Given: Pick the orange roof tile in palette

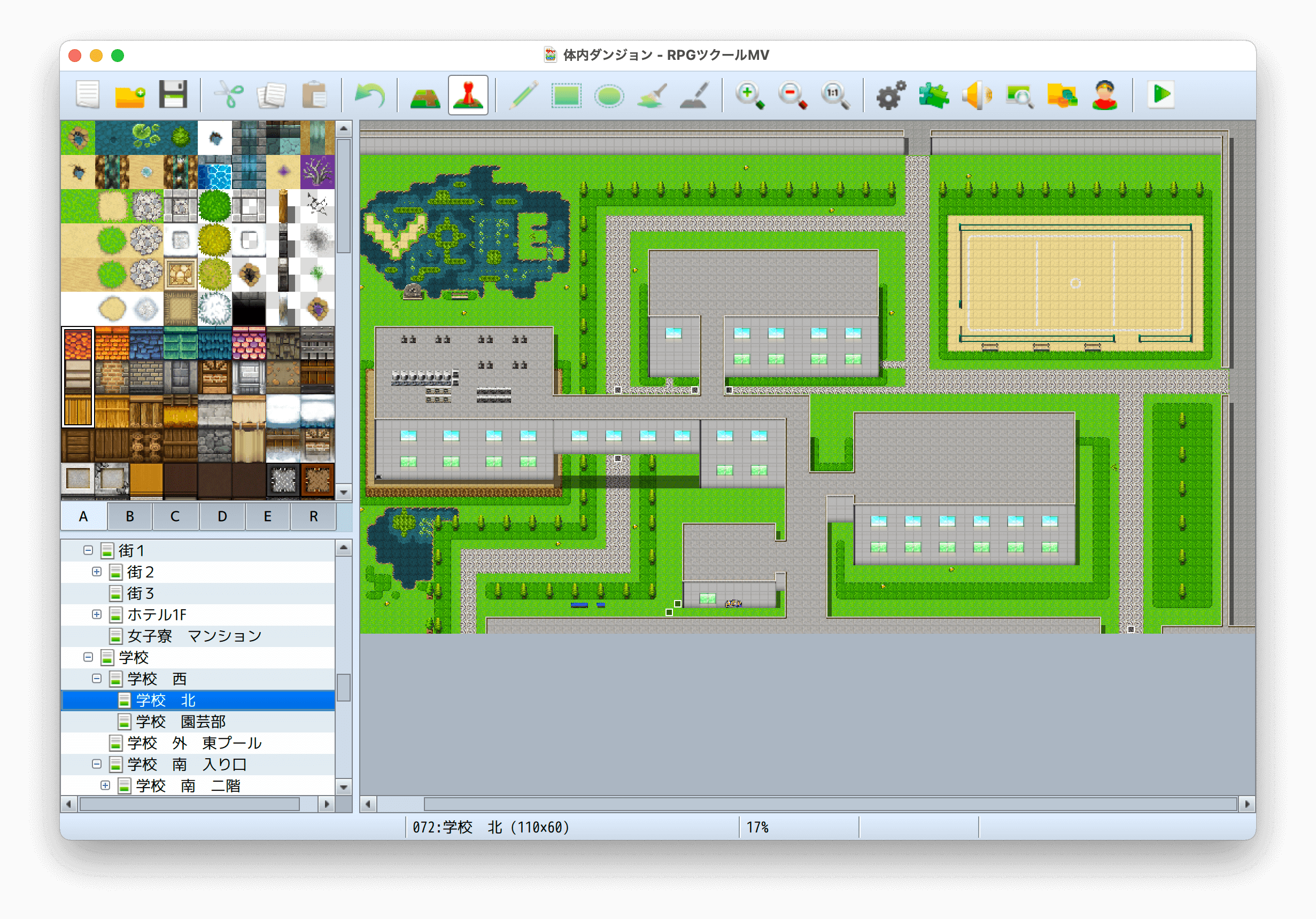Looking at the screenshot, I should pyautogui.click(x=112, y=344).
